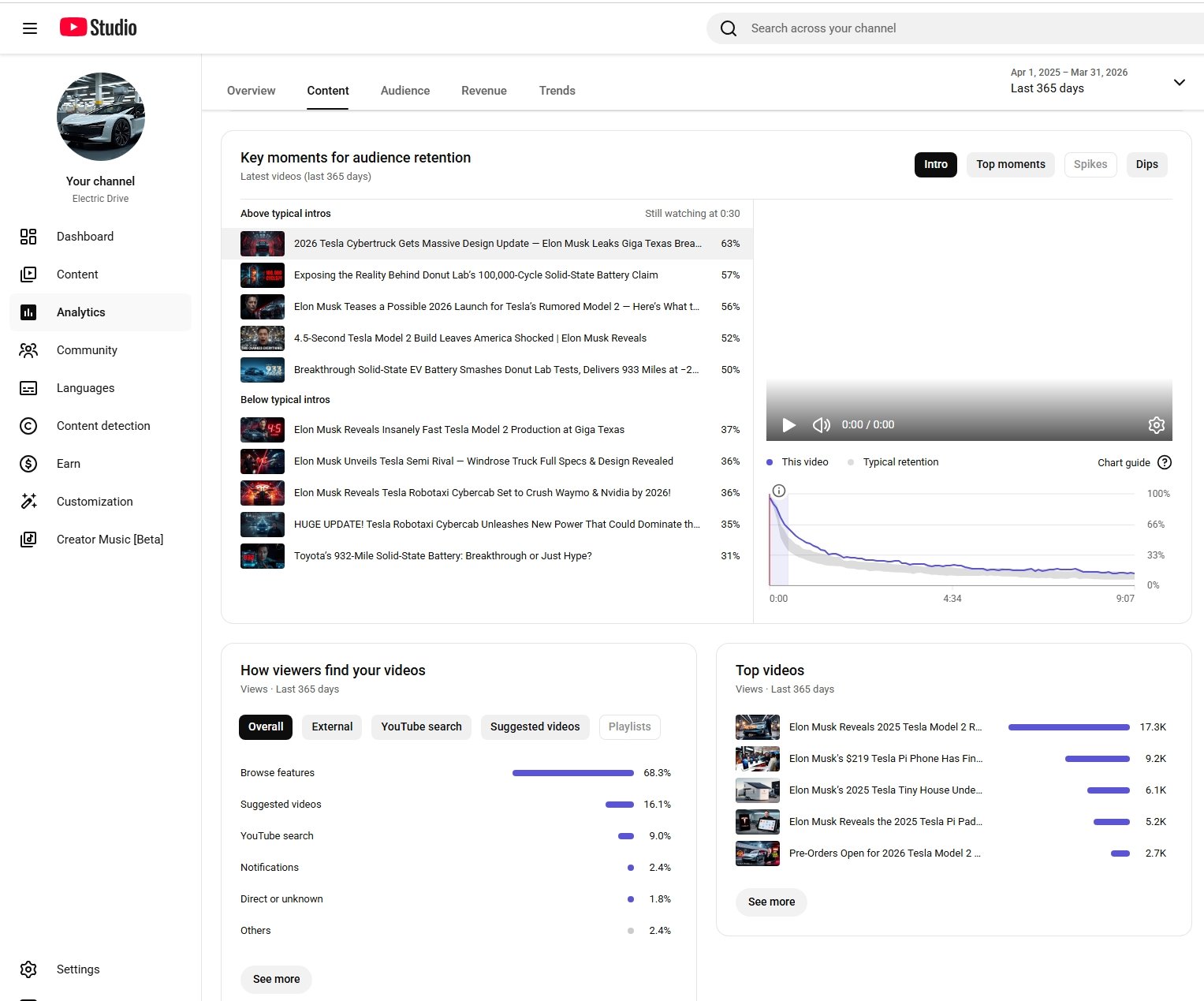Click the Chart guide help icon
The width and height of the screenshot is (1204, 1001).
tap(1165, 462)
